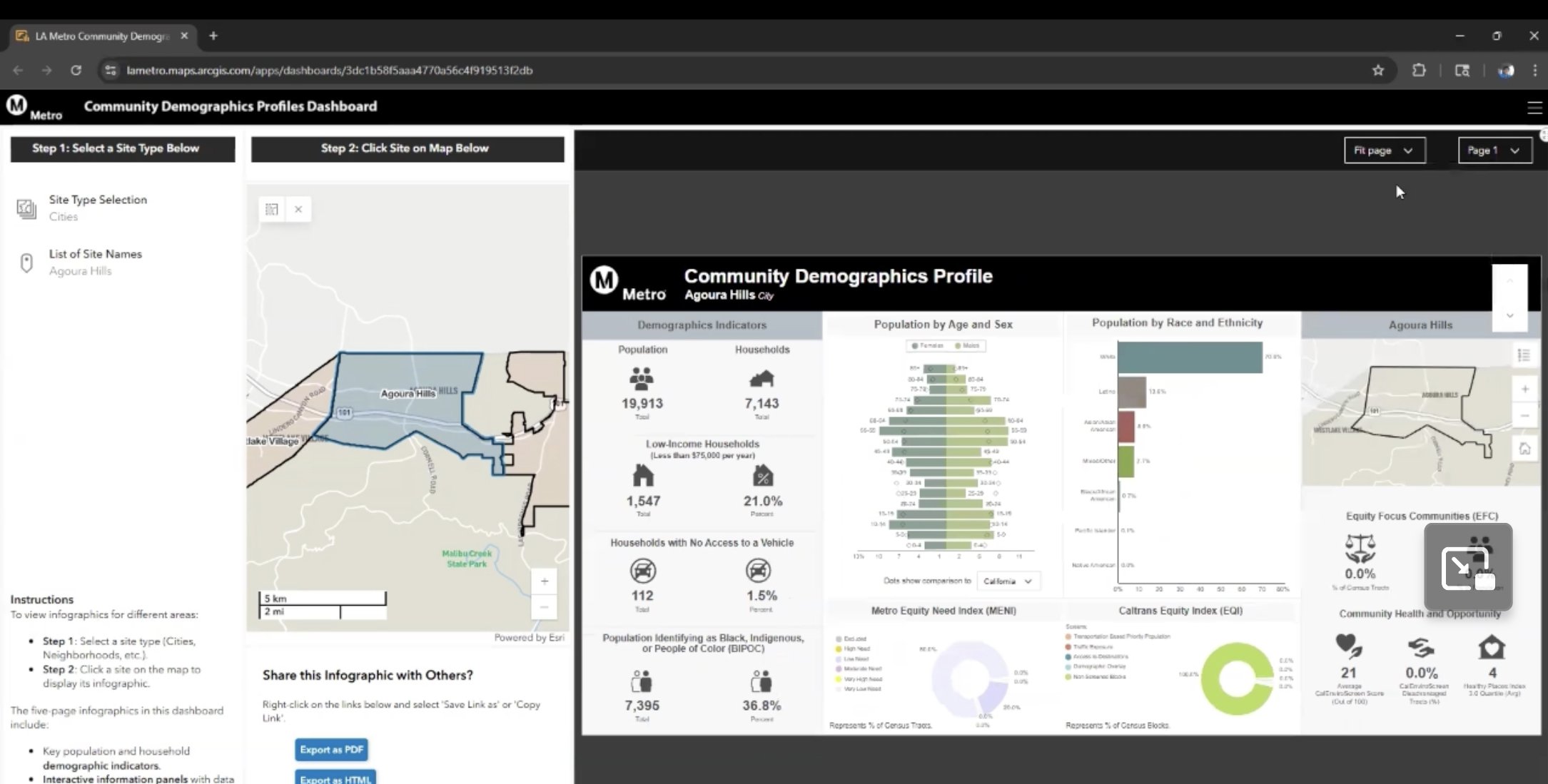Viewport: 1548px width, 784px height.
Task: Open the Fit page zoom dropdown
Action: click(1385, 151)
